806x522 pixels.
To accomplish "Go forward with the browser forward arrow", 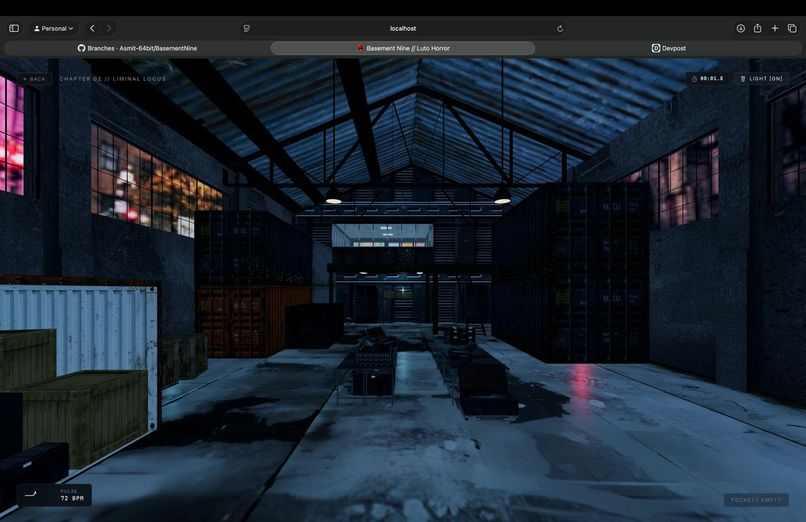I will pyautogui.click(x=108, y=28).
